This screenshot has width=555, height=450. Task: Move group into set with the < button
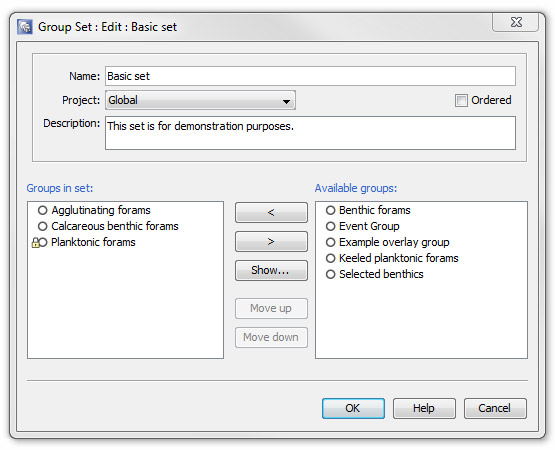pos(271,212)
